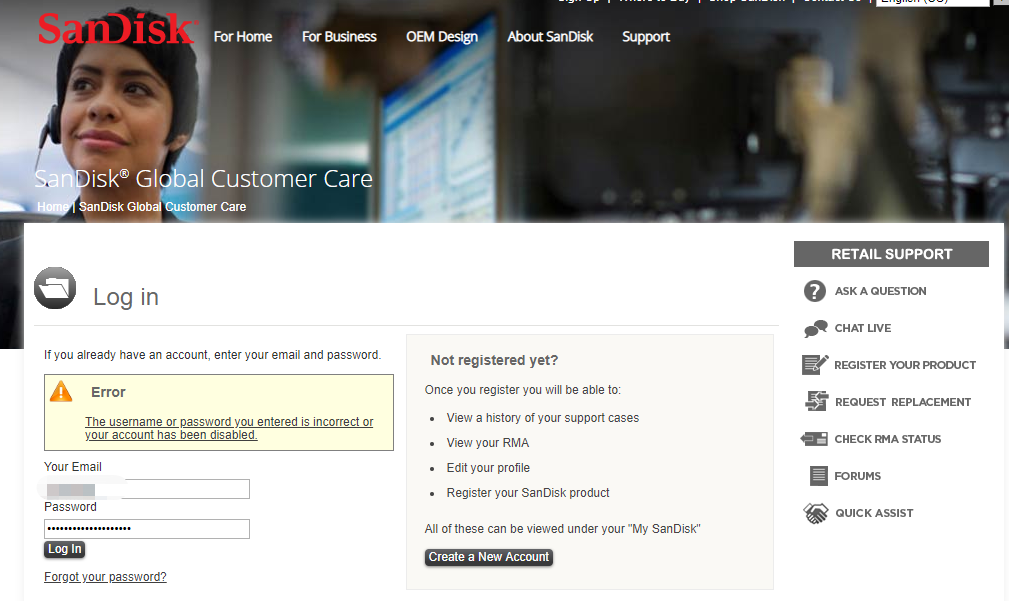Click the Request Replacement arrows icon
The image size is (1009, 601).
pyautogui.click(x=817, y=401)
